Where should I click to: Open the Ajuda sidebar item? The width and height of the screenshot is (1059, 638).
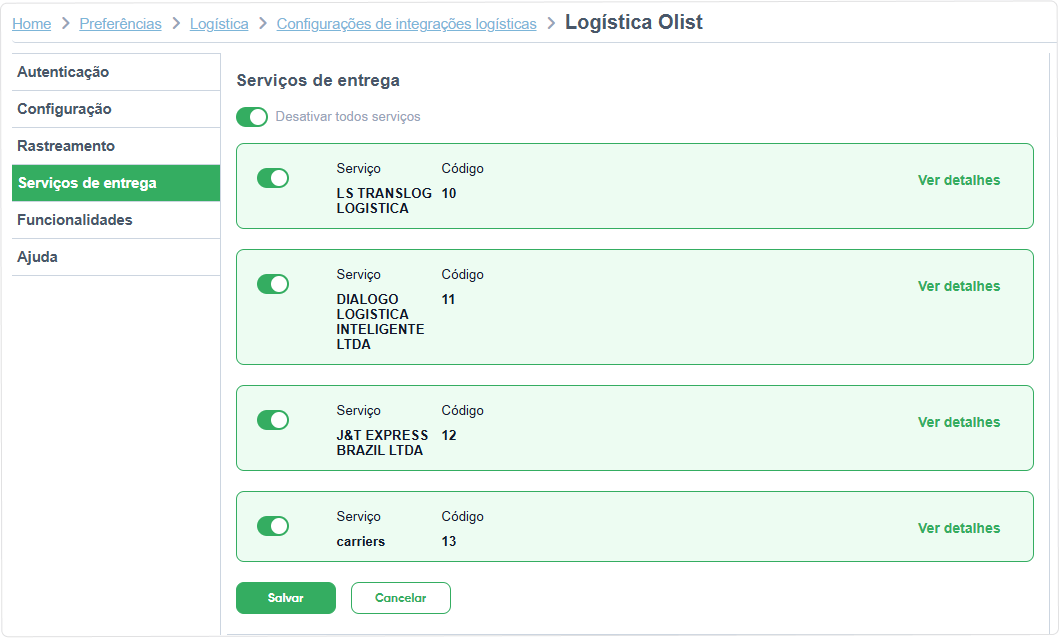point(38,257)
